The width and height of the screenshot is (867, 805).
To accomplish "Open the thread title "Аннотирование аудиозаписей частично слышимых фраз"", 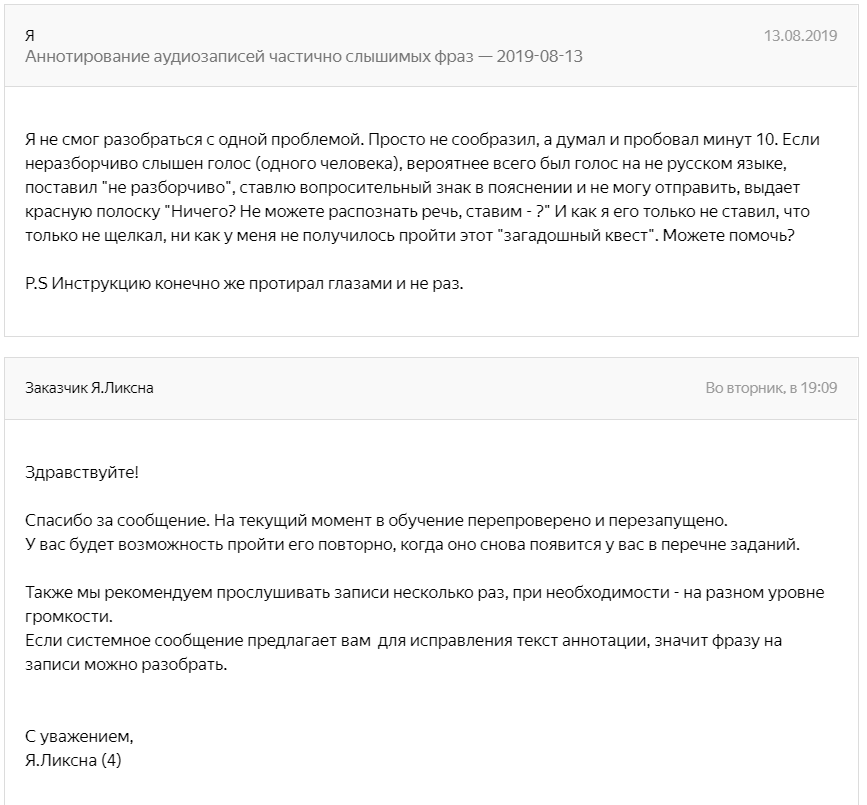I will pos(249,57).
